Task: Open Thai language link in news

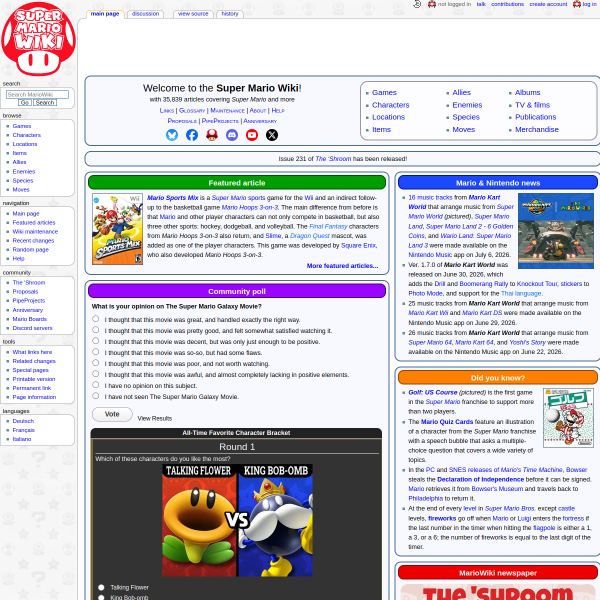Action: tap(521, 293)
